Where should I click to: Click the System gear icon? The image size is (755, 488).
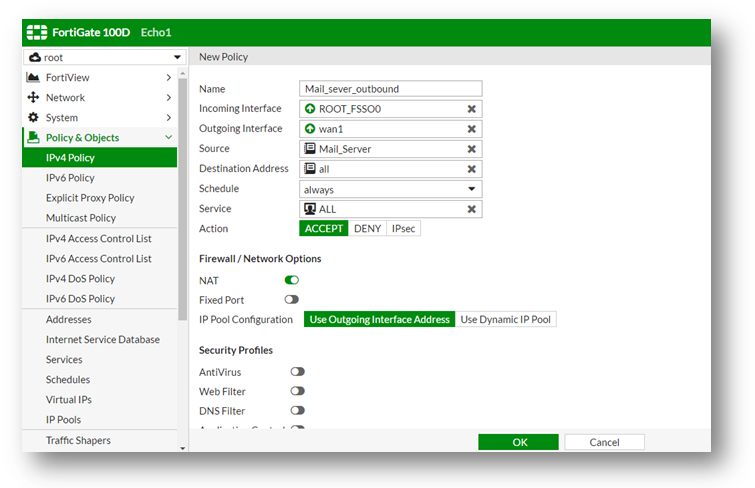click(33, 117)
